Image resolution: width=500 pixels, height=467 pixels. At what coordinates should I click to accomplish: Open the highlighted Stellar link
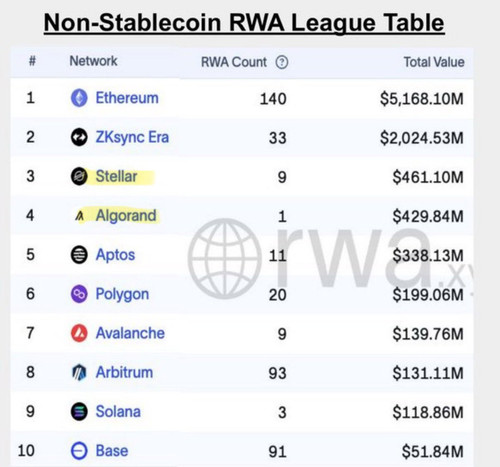(116, 176)
